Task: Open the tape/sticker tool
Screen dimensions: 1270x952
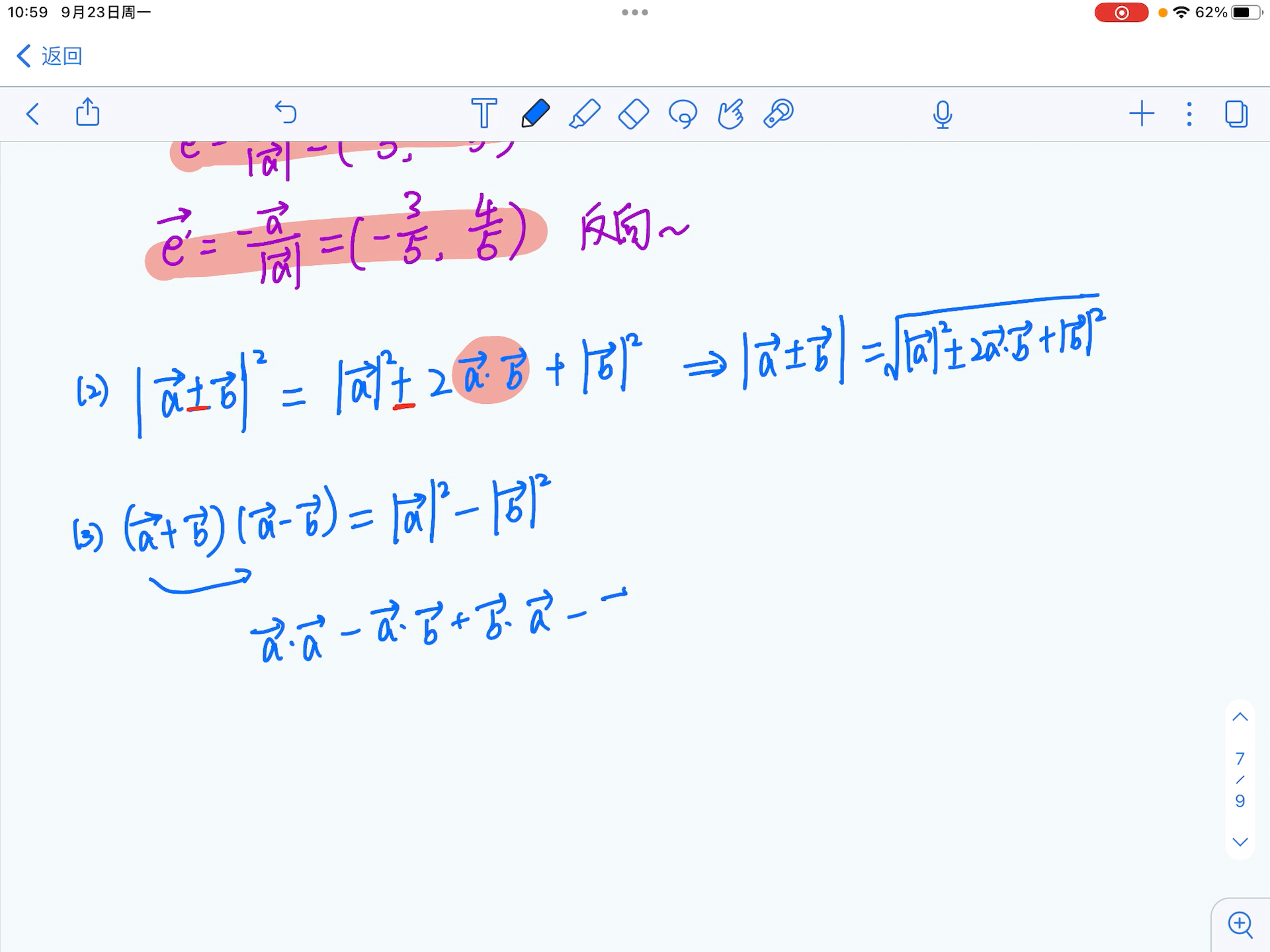Action: point(779,114)
